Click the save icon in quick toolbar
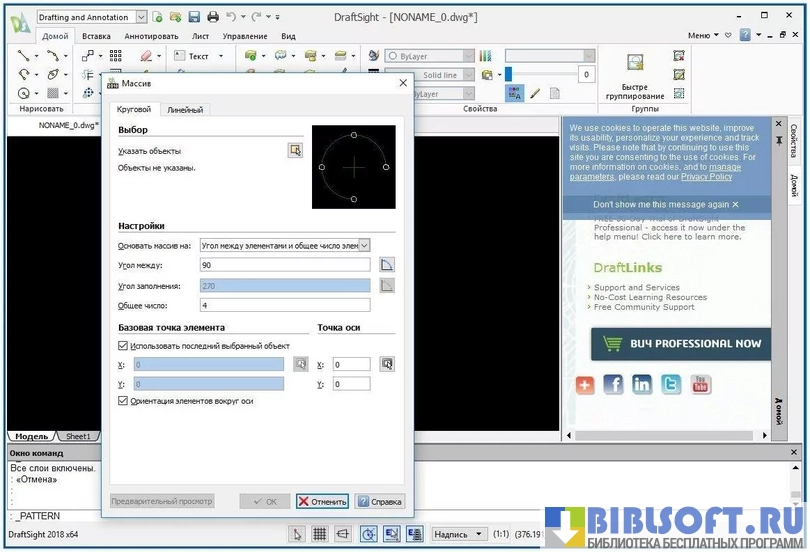Screen dimensions: 810x552 click(x=193, y=17)
